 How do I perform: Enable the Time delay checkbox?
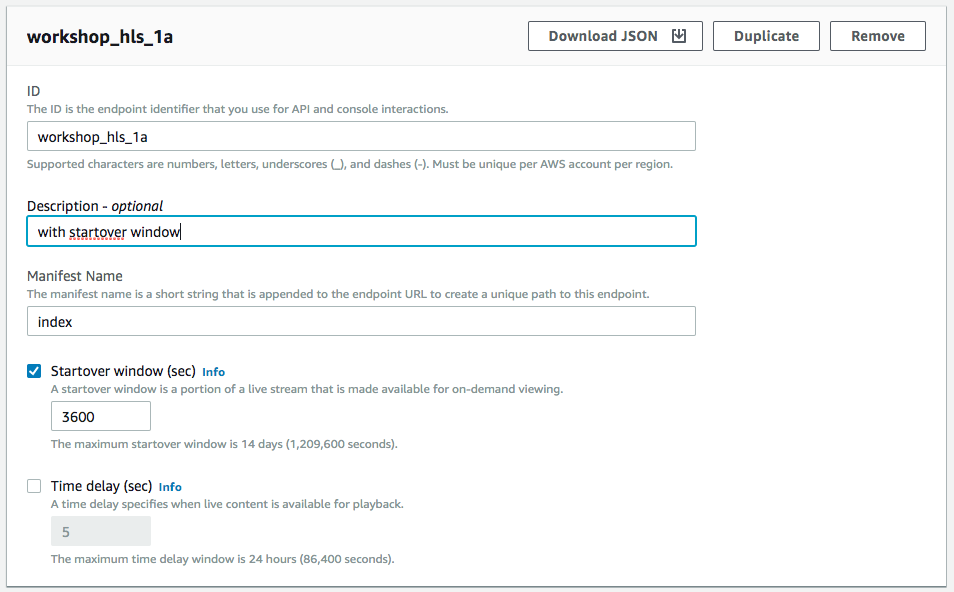click(34, 486)
